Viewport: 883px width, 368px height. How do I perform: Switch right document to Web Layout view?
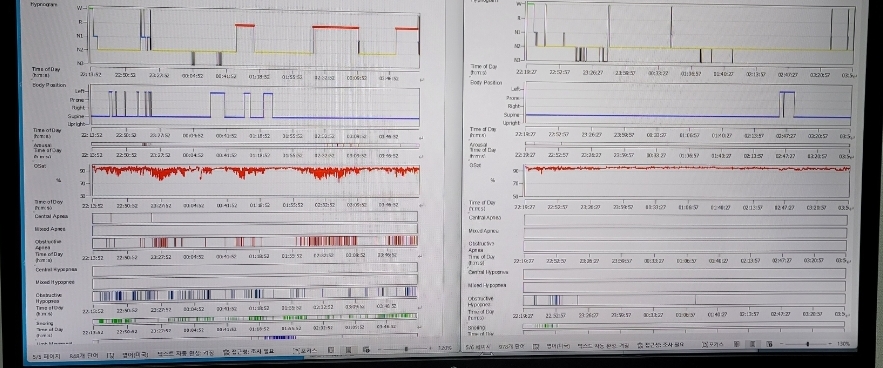point(769,344)
